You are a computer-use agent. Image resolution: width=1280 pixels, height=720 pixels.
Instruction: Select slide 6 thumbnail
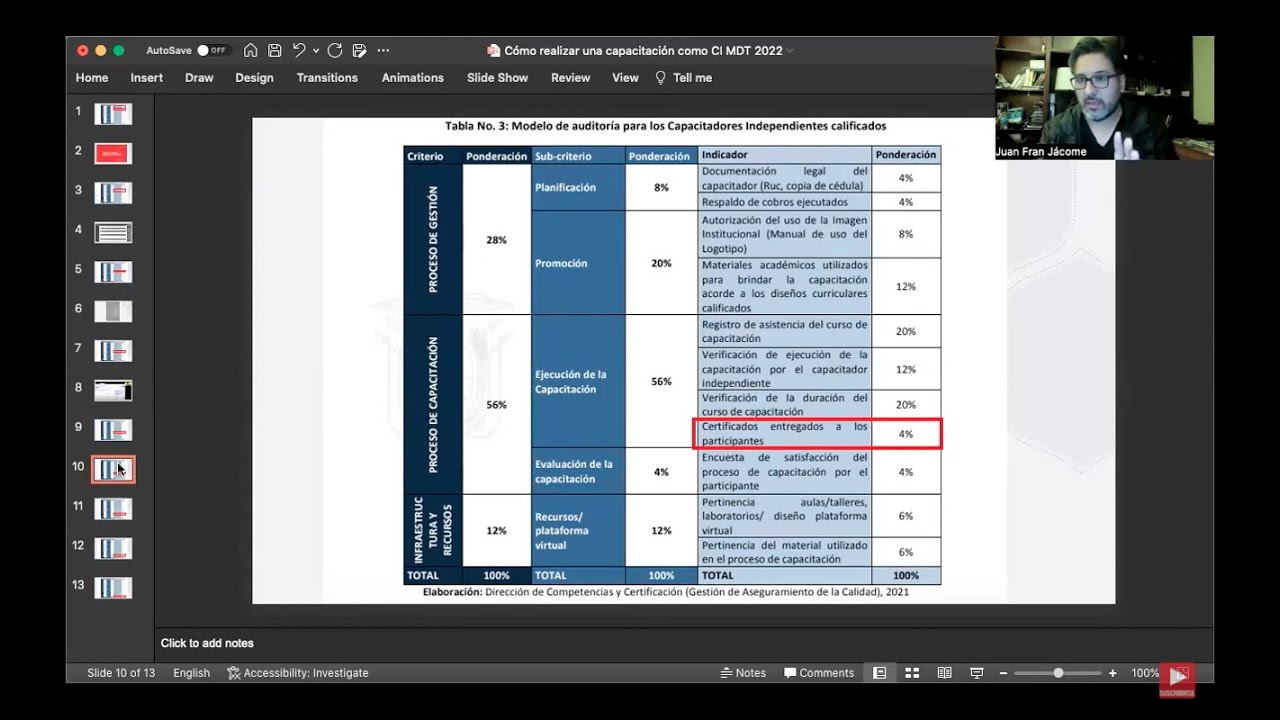(113, 311)
